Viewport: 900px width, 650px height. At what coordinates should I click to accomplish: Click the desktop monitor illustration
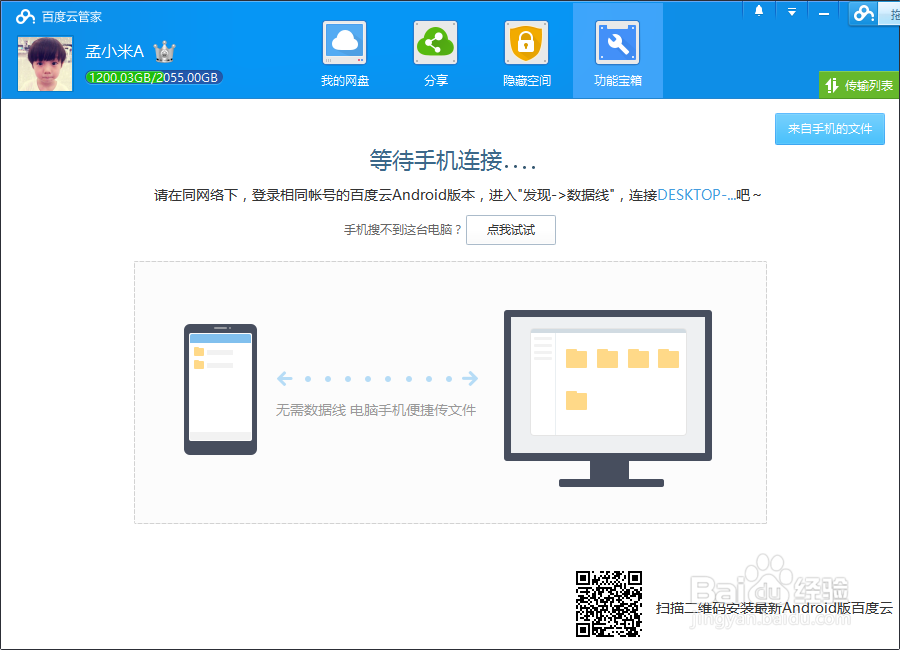tap(608, 398)
